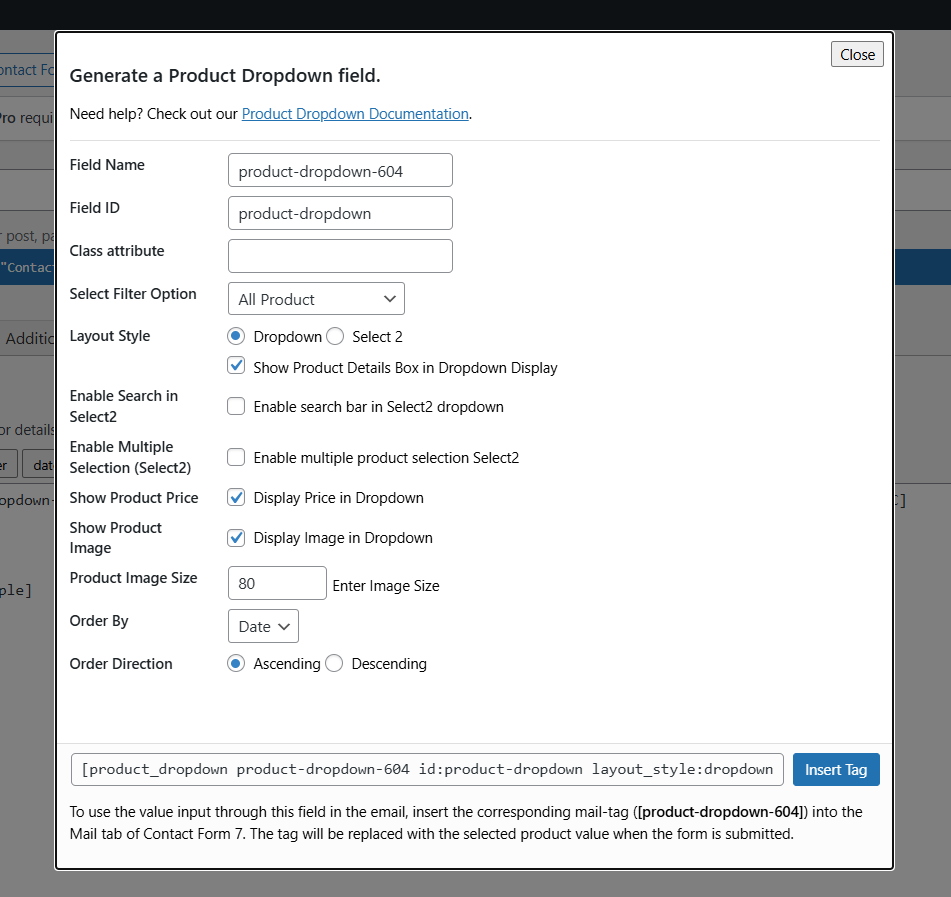This screenshot has width=951, height=897.
Task: Enable multiple product selection Select2 checkbox
Action: pyautogui.click(x=236, y=457)
